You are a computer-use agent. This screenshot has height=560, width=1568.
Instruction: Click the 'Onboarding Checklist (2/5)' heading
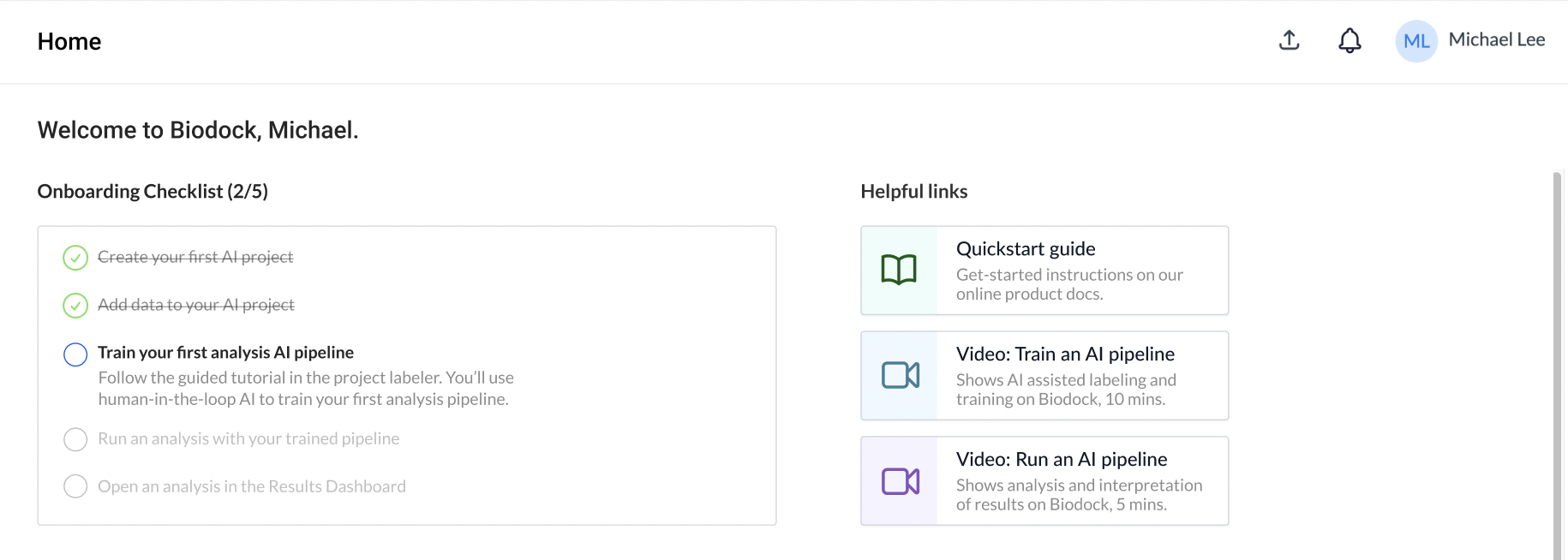tap(153, 191)
